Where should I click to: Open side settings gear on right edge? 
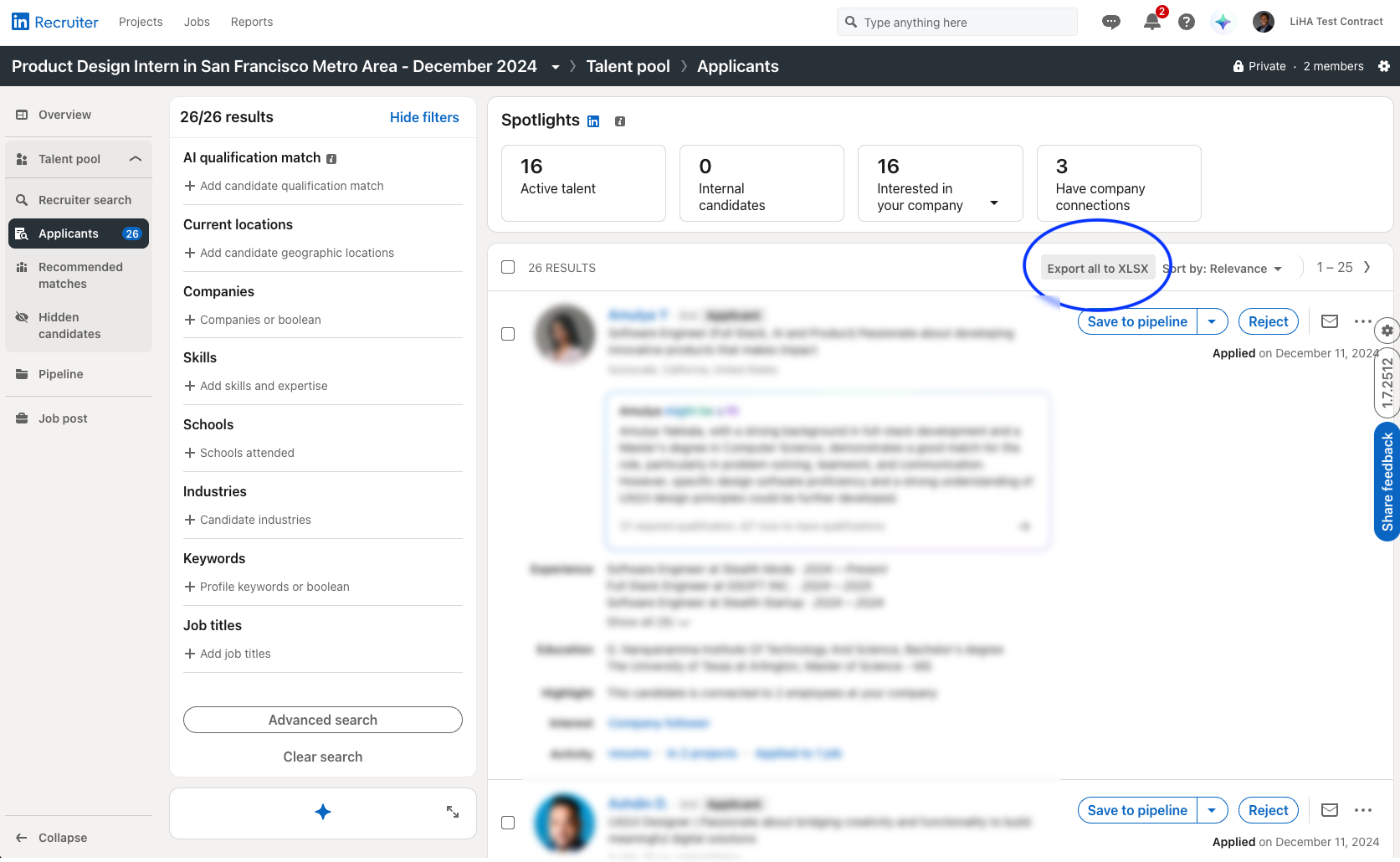pos(1387,331)
